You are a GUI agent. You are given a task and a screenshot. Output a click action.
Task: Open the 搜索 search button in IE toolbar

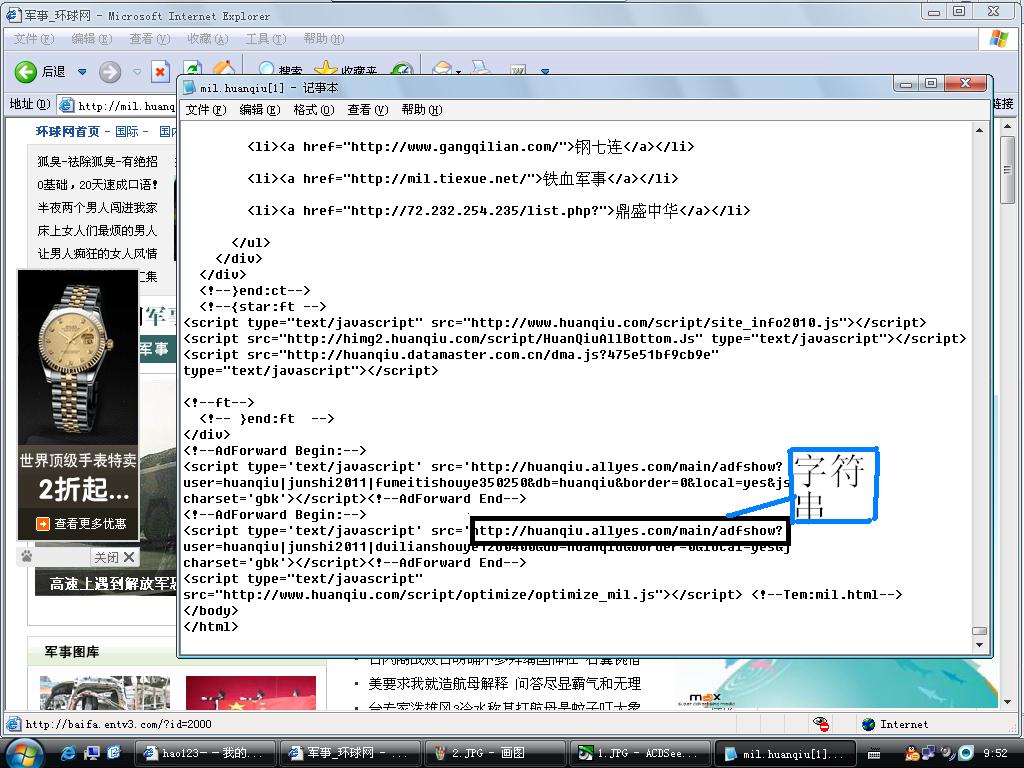[280, 69]
